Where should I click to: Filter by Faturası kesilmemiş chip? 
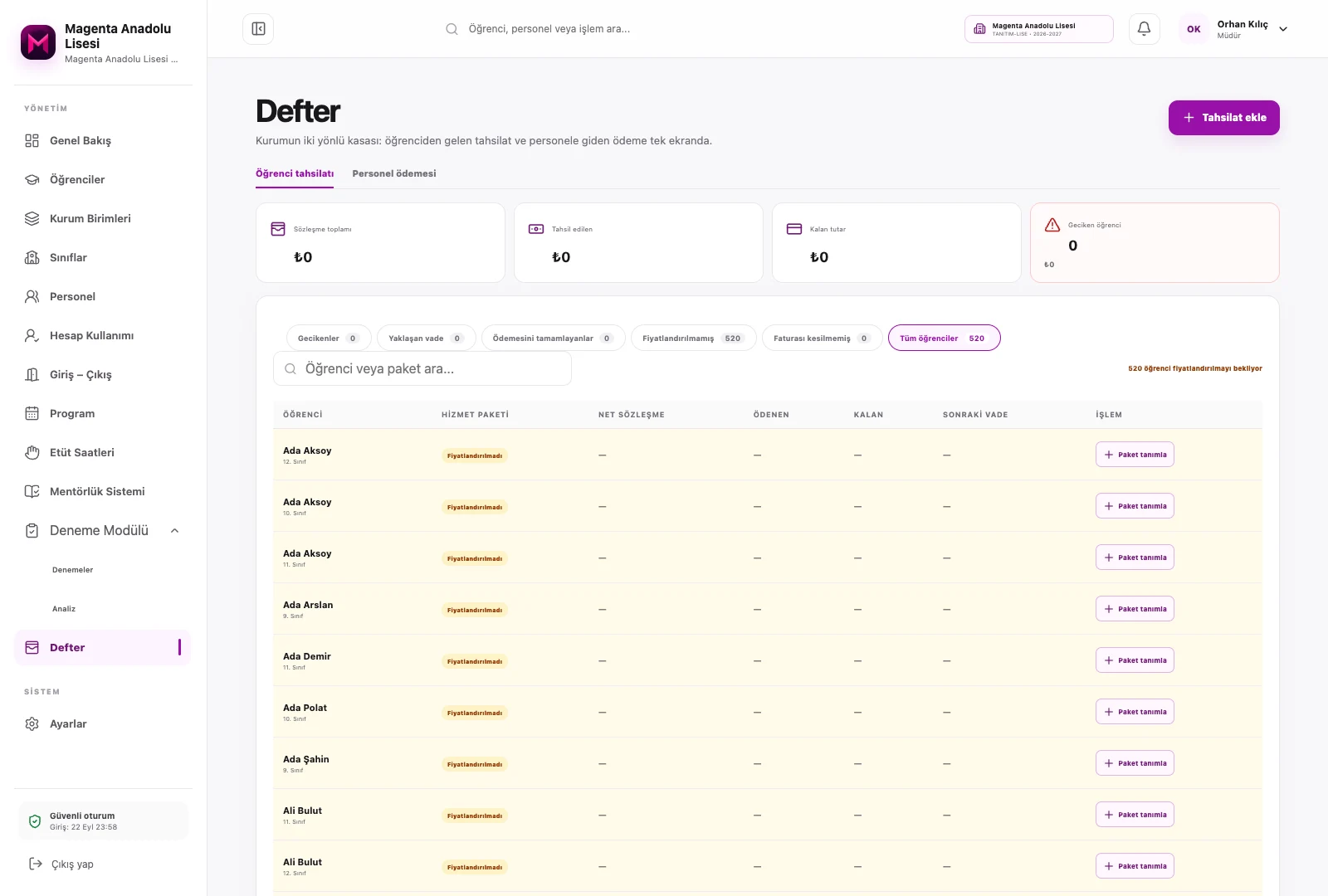coord(822,338)
